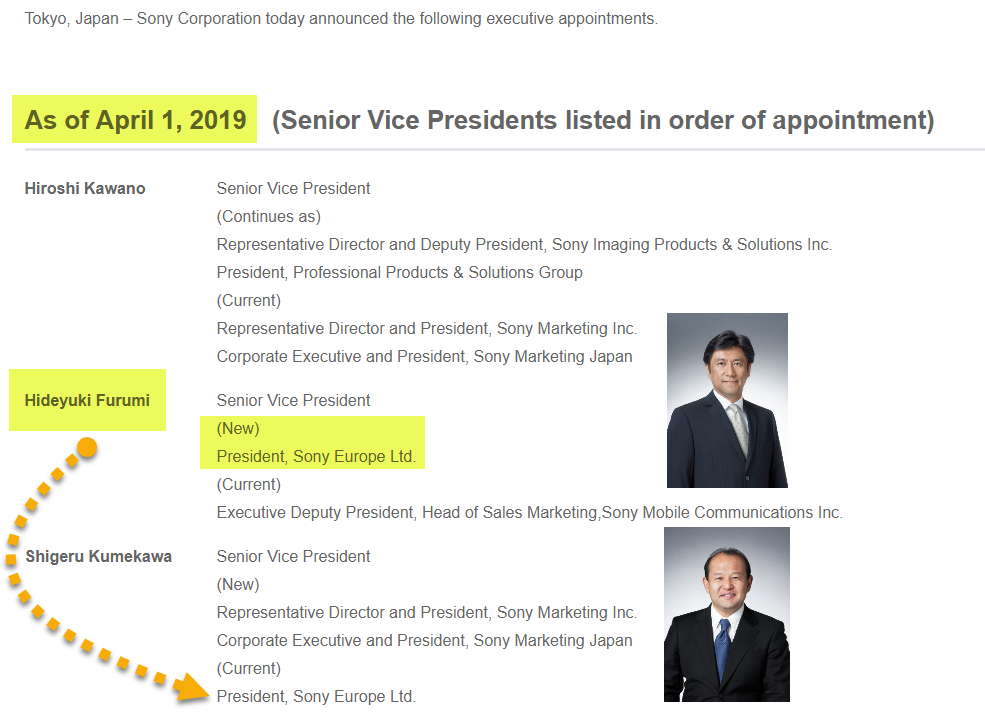The width and height of the screenshot is (985, 715).
Task: Click the last 'President, Sony Europe Ltd.' line
Action: (x=316, y=696)
